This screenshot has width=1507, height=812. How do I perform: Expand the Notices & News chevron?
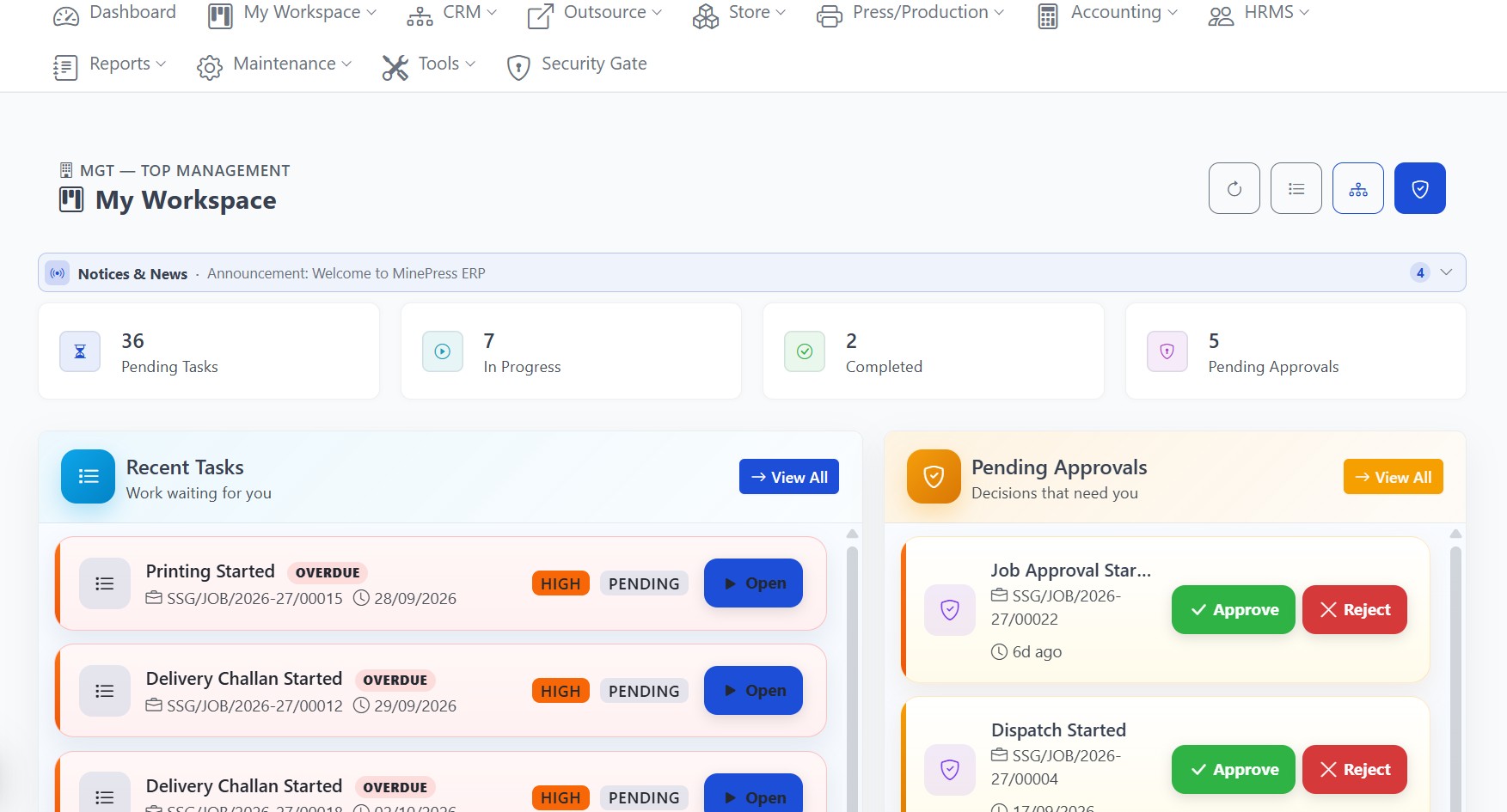(1446, 272)
